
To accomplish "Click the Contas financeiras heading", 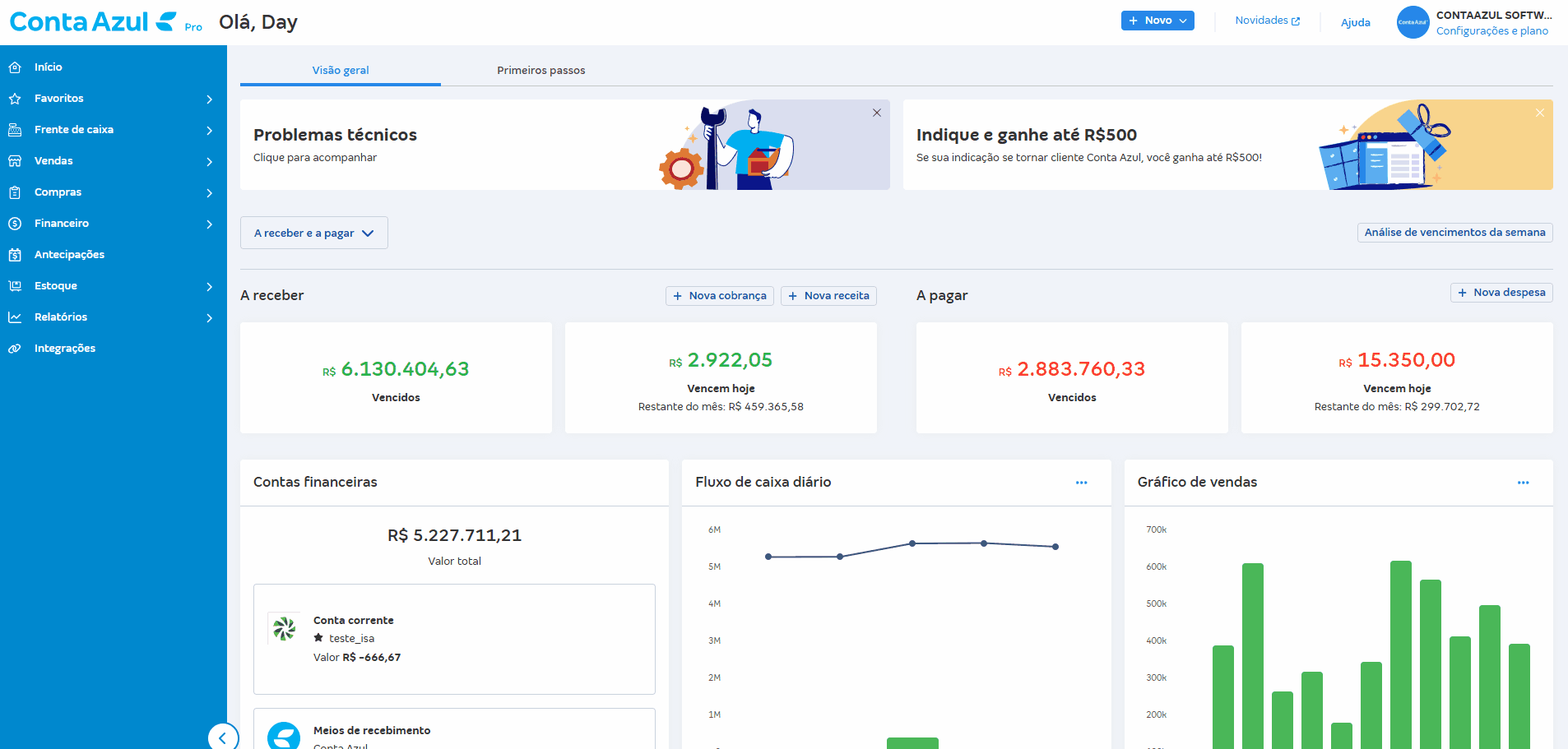I will pos(315,483).
